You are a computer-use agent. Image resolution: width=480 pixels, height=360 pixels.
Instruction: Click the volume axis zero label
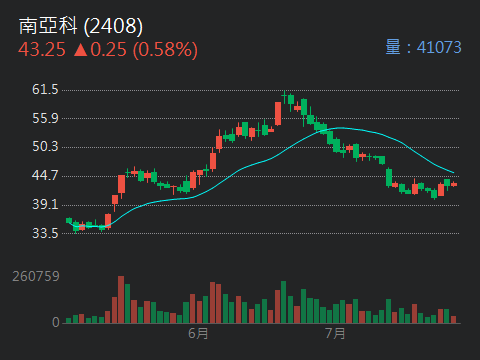[56, 322]
